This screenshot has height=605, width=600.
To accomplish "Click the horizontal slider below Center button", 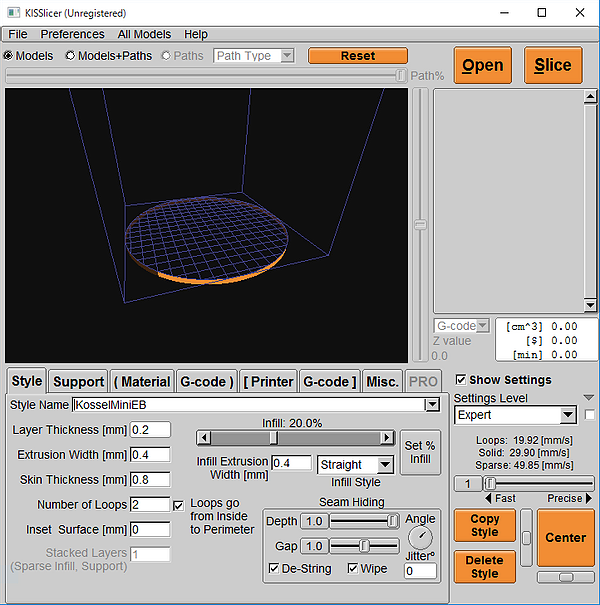I will tap(566, 577).
